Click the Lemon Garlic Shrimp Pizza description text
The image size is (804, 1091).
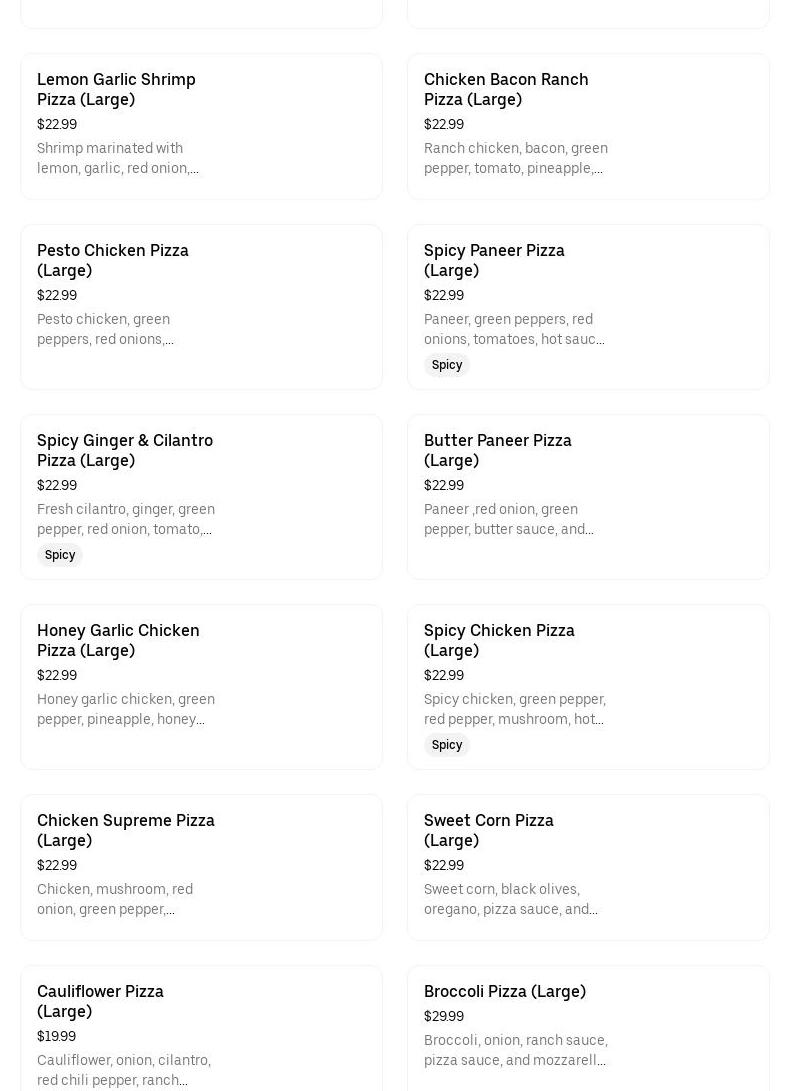coord(118,158)
